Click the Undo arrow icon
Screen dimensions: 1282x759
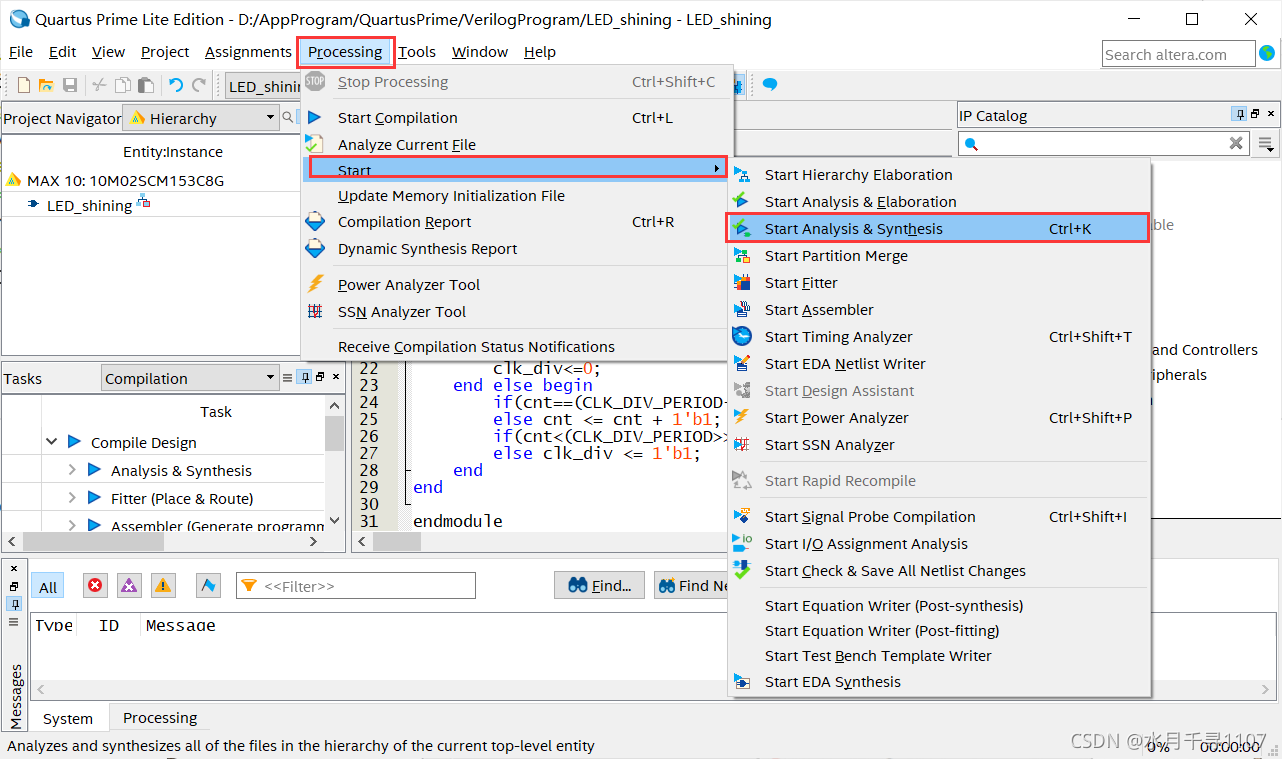point(176,86)
